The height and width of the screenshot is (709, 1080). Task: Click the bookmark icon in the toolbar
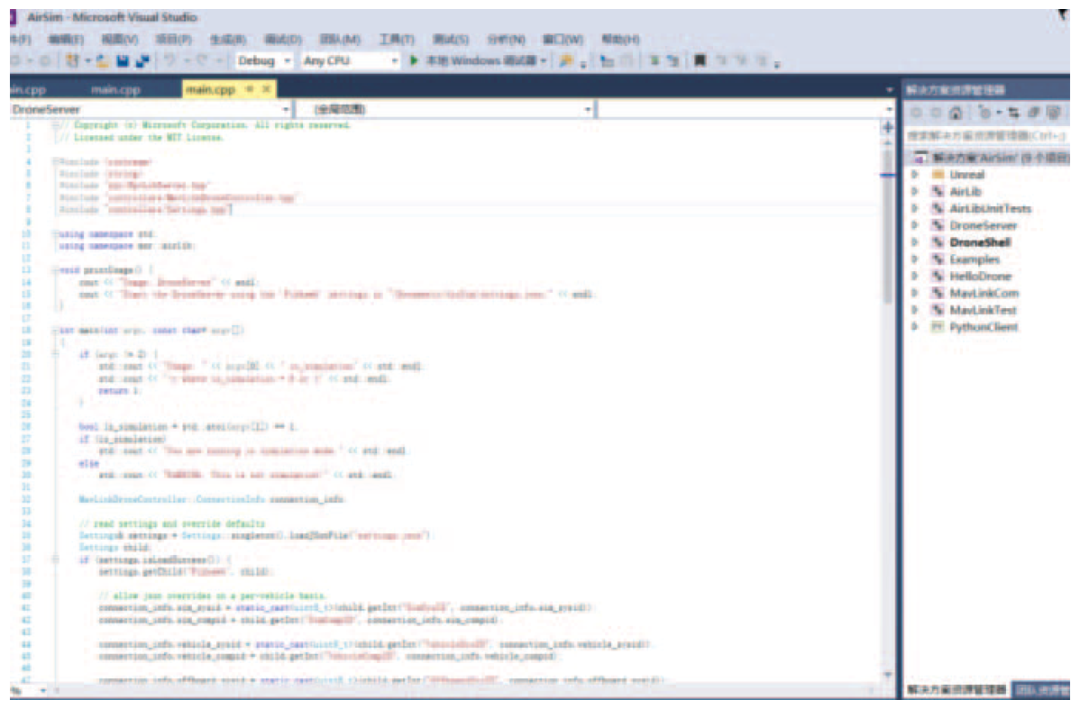[700, 61]
